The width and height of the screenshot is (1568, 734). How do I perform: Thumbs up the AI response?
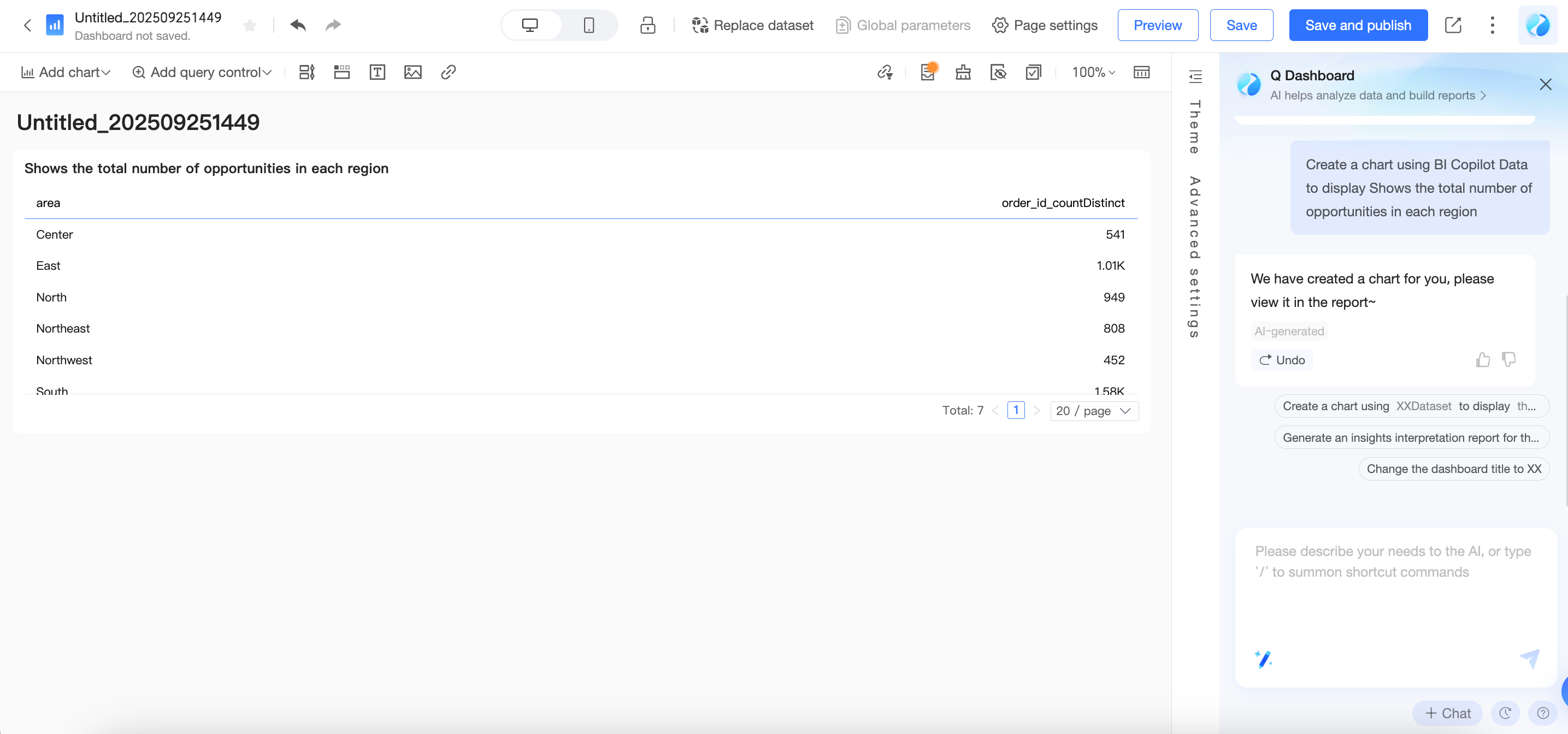[x=1483, y=360]
